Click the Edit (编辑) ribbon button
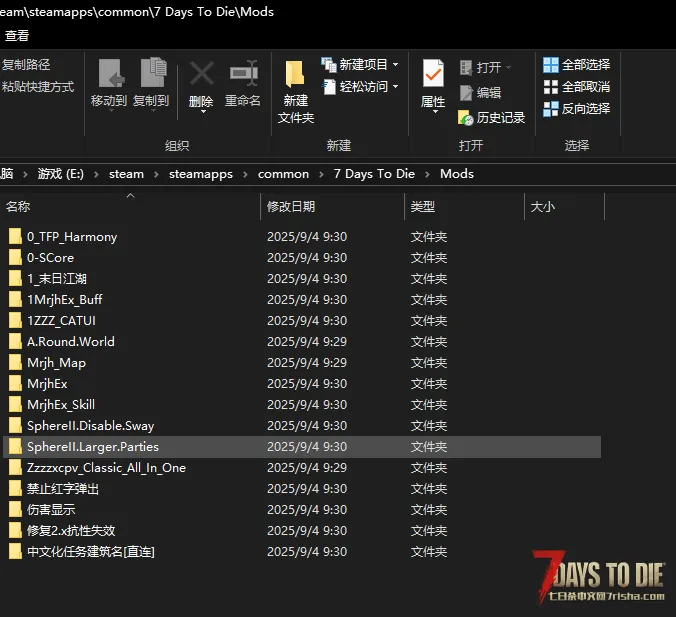The height and width of the screenshot is (617, 676). [x=480, y=93]
